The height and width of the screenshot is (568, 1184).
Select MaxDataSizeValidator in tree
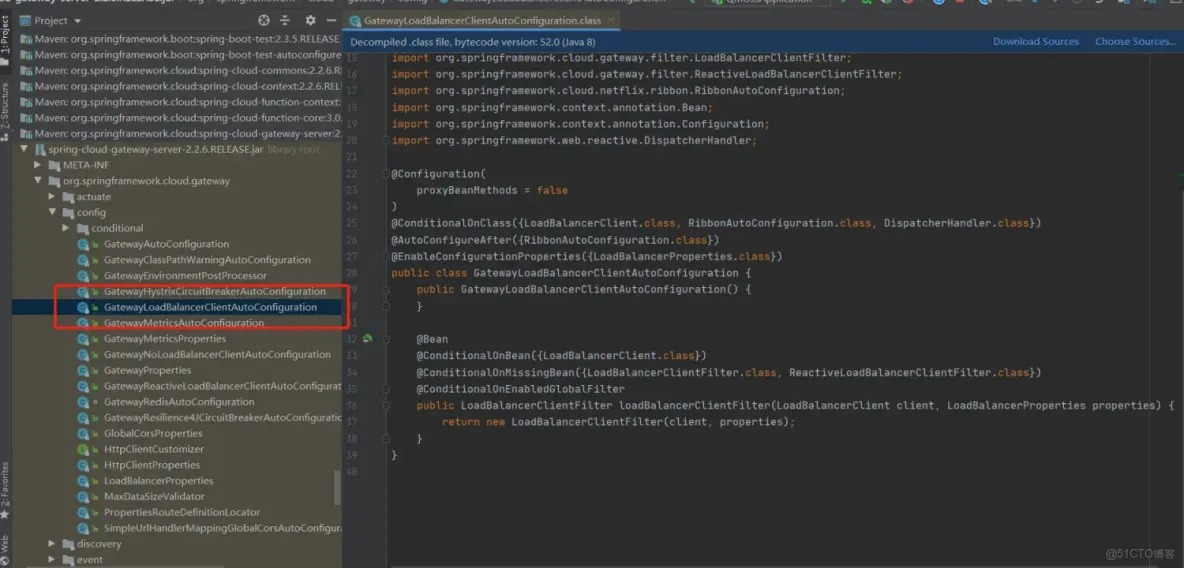154,497
